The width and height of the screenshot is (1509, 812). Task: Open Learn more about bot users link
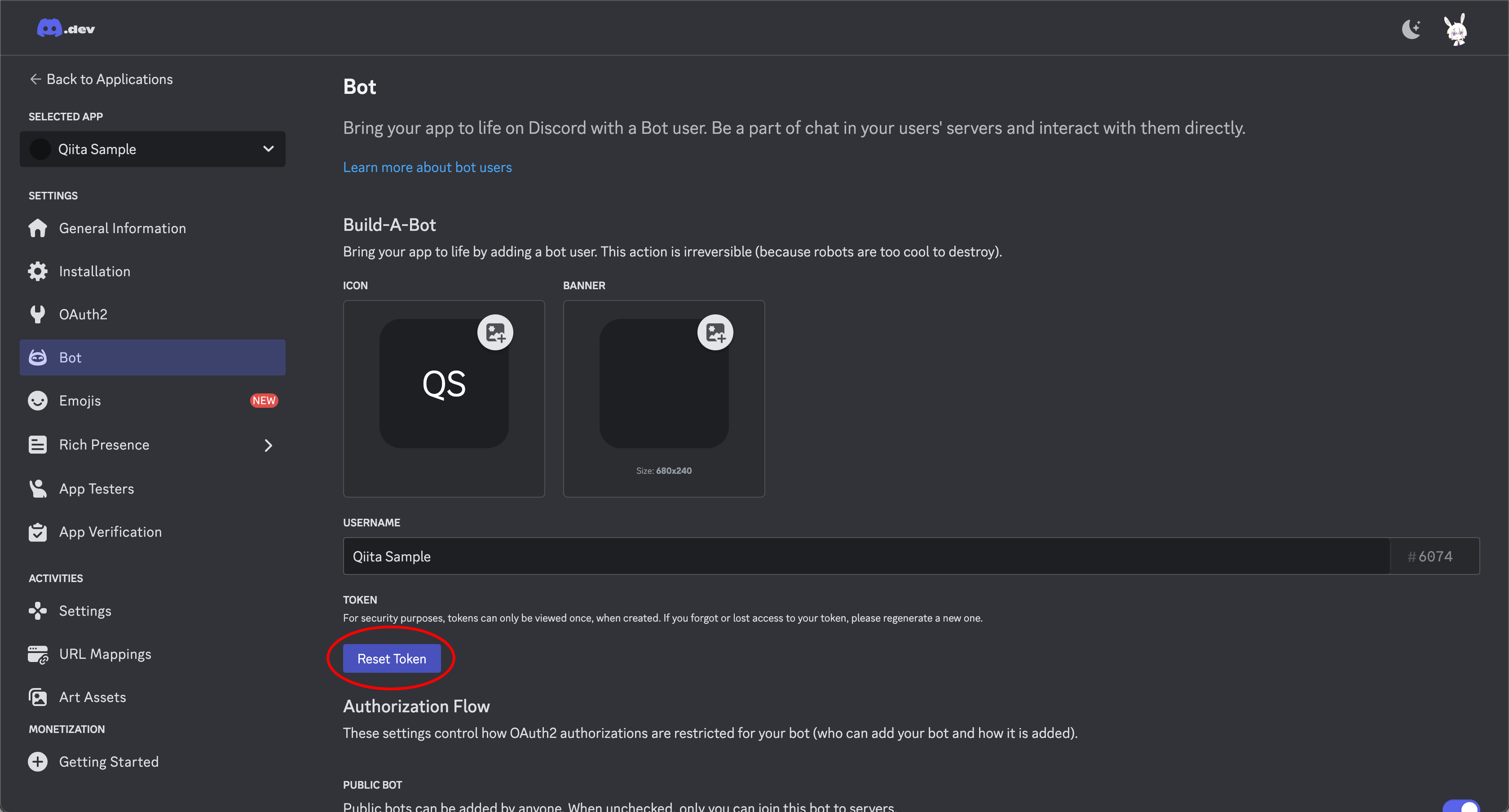pos(427,167)
